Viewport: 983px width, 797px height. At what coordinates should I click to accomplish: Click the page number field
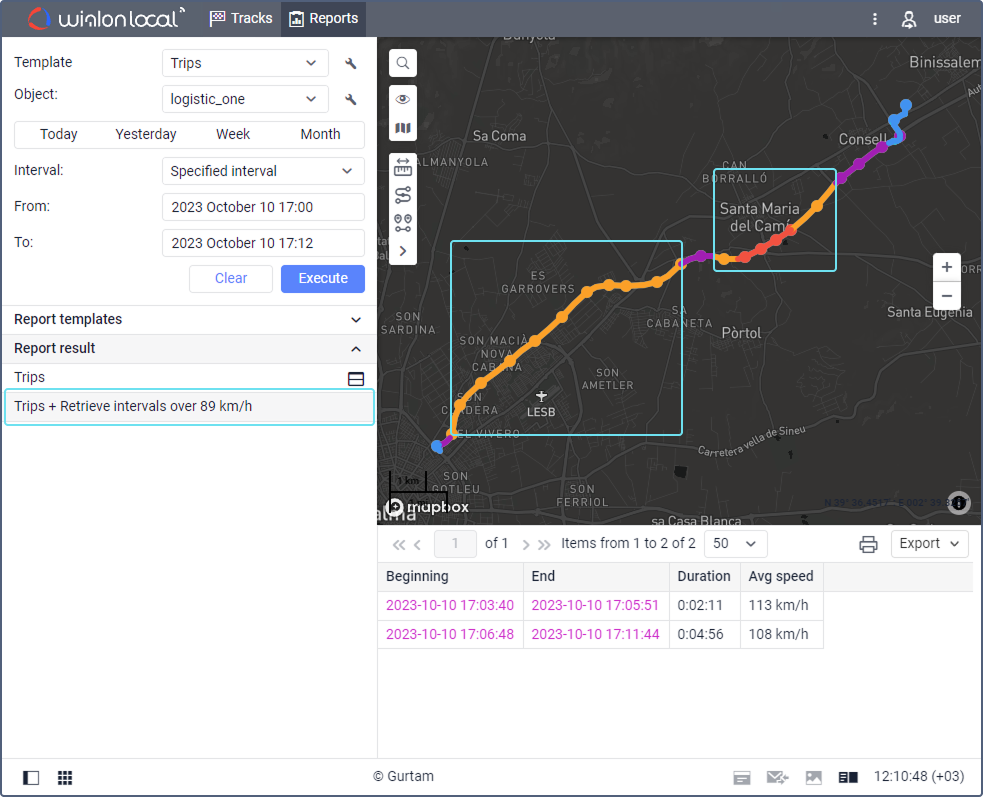(x=455, y=544)
